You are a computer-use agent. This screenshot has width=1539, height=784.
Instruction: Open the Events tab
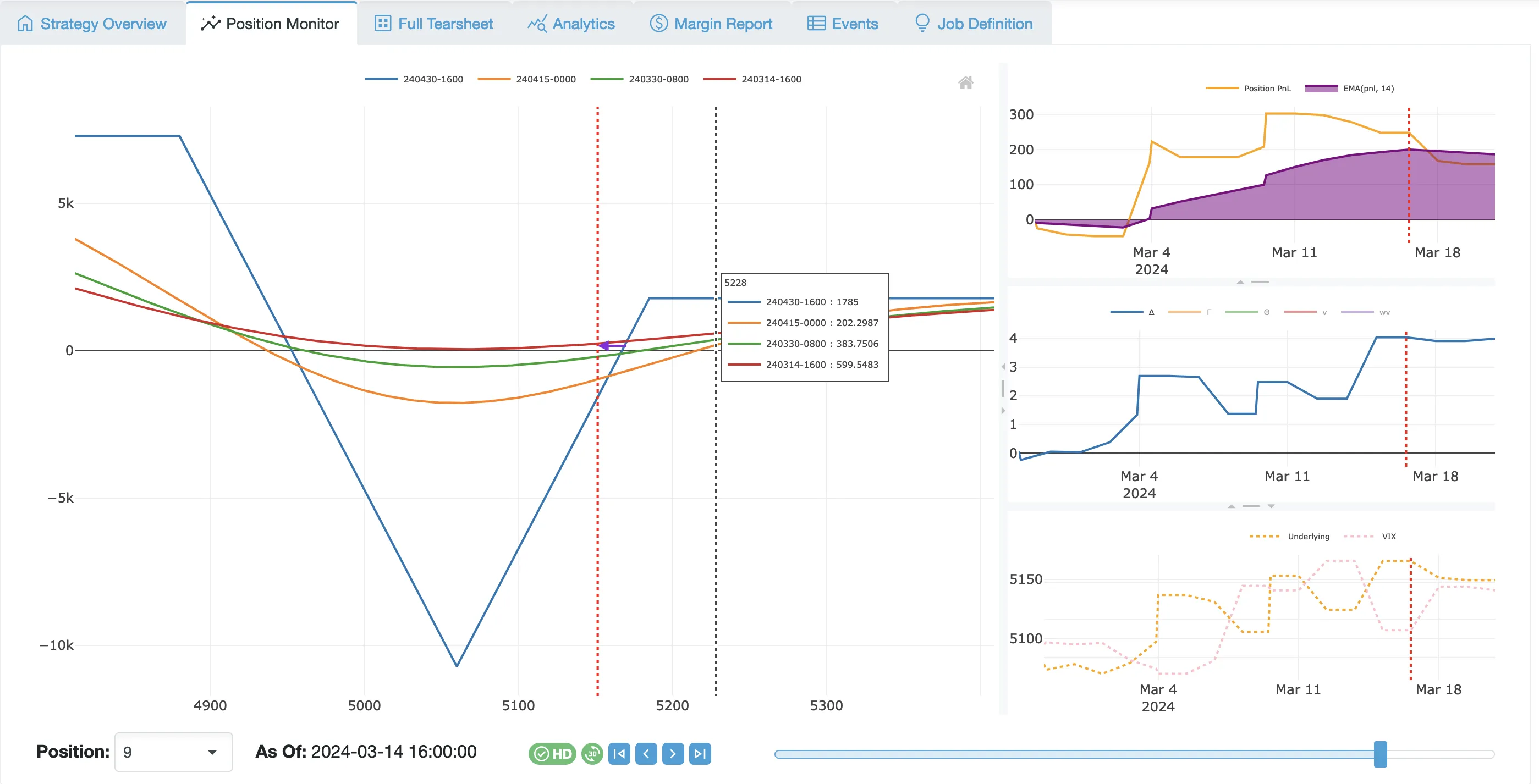[x=843, y=23]
